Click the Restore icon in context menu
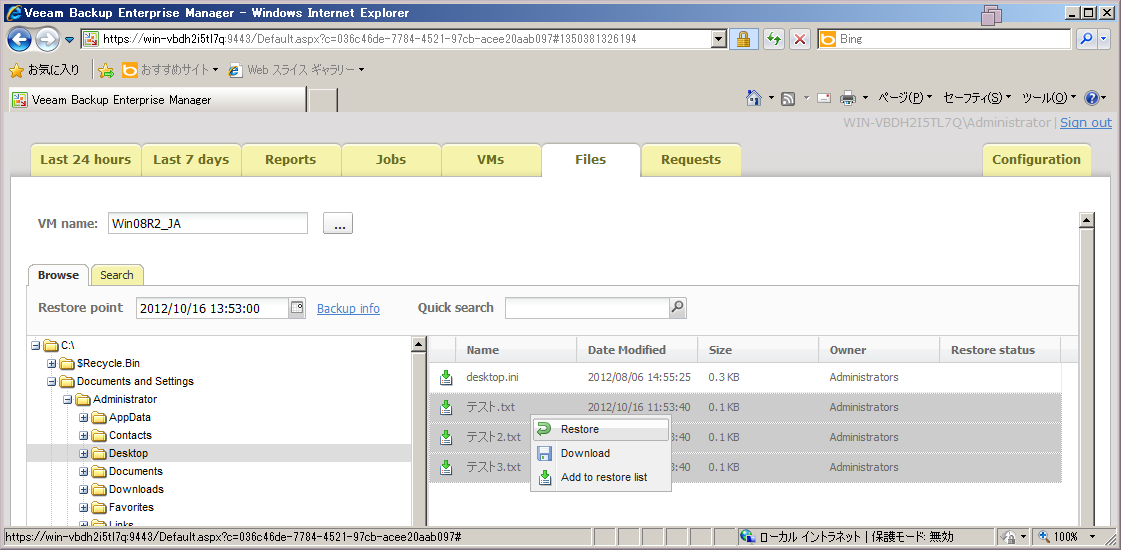Screen dimensions: 1121x550 (544, 429)
